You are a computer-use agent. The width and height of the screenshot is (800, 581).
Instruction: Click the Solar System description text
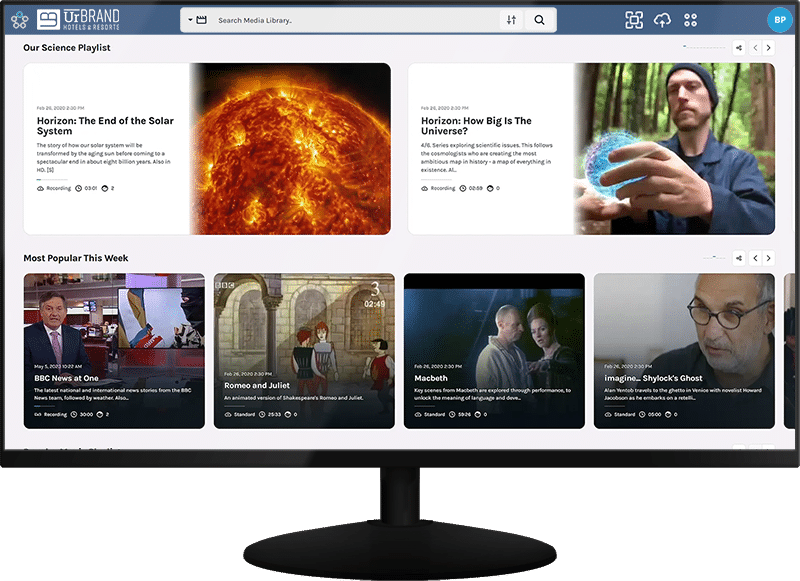104,158
